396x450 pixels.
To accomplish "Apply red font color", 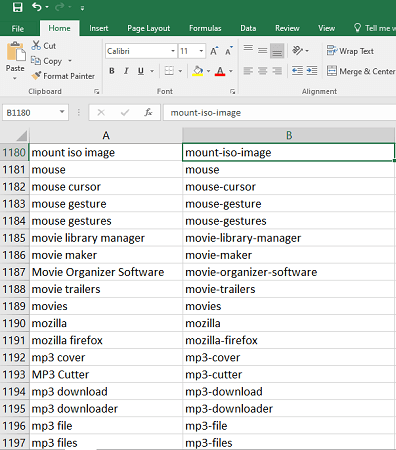I will tap(220, 71).
